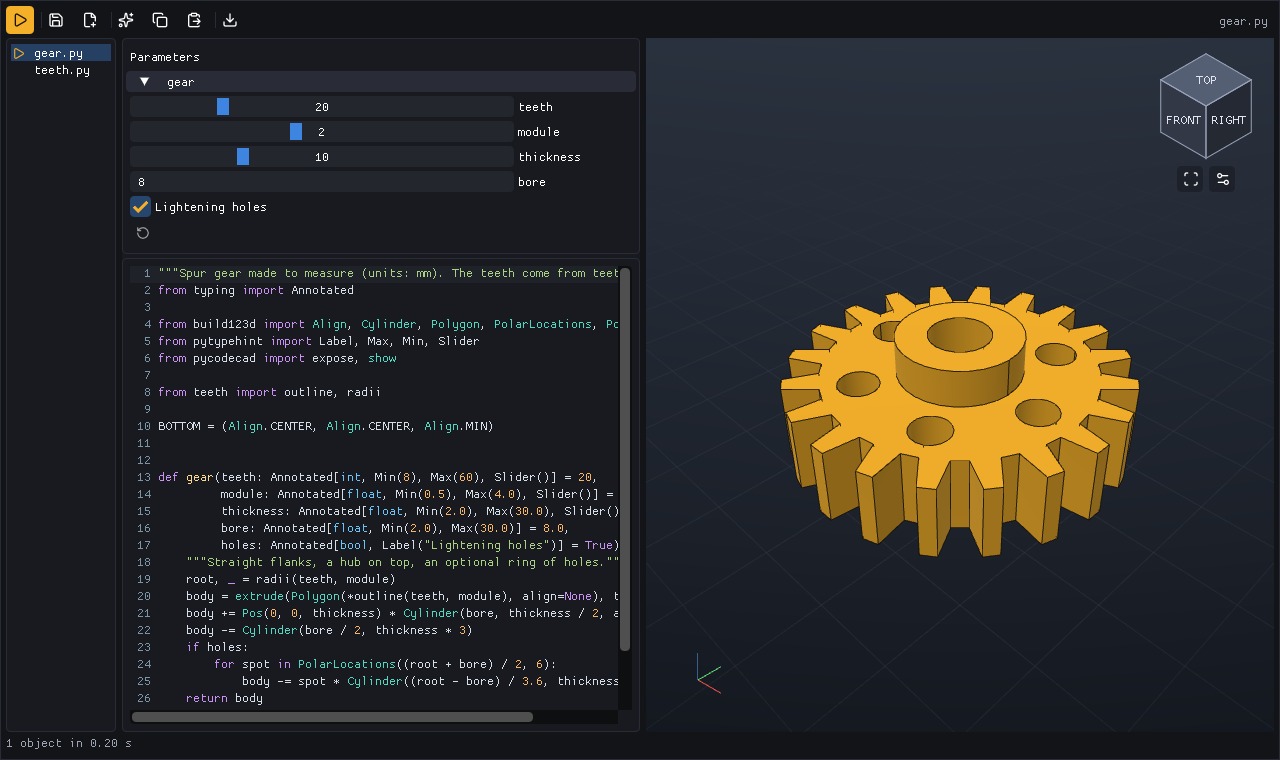Image resolution: width=1280 pixels, height=760 pixels.
Task: Click the clipboard export icon
Action: (x=195, y=20)
